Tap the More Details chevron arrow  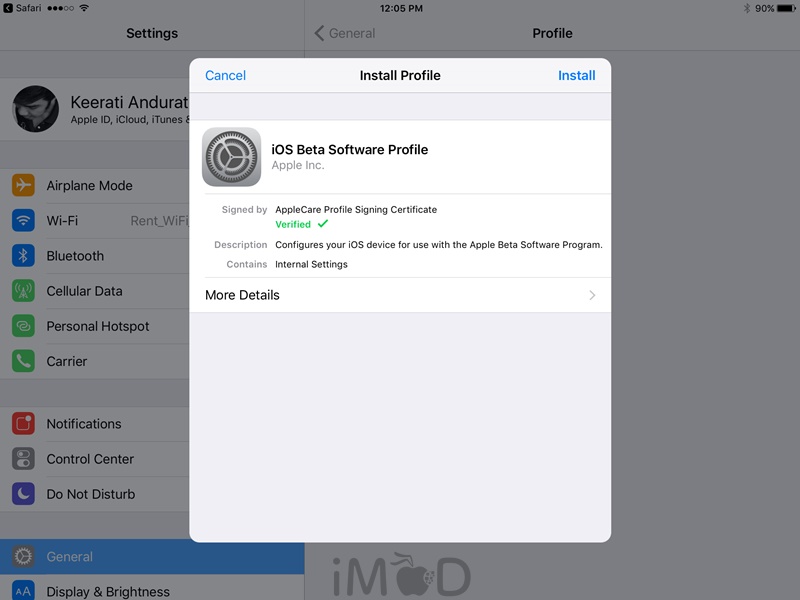click(592, 295)
